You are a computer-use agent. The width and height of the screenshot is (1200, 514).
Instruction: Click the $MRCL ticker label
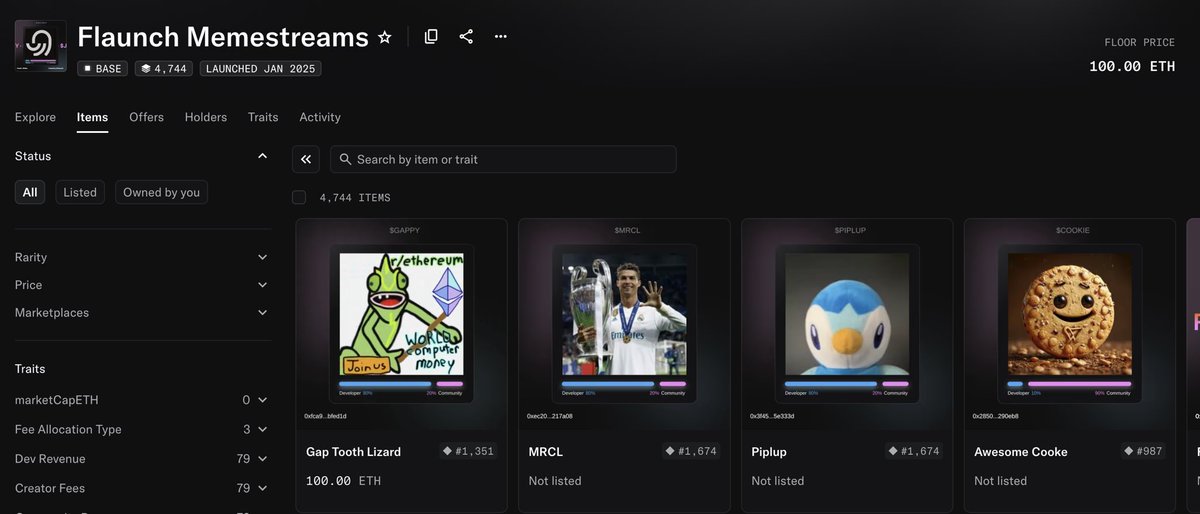627,230
